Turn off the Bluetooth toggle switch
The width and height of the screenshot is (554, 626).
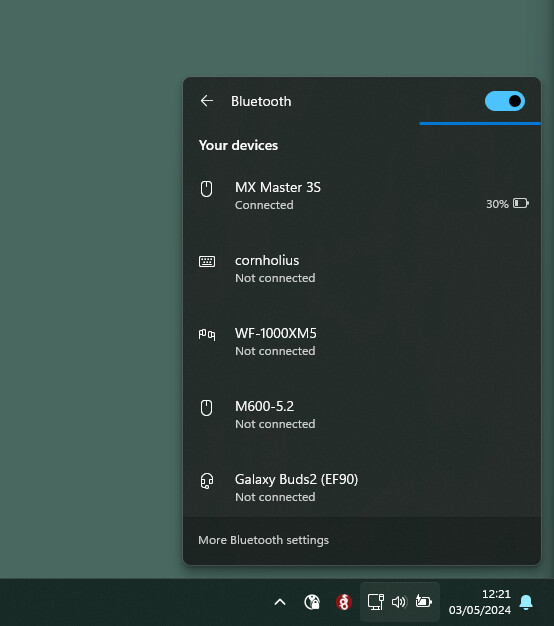505,101
